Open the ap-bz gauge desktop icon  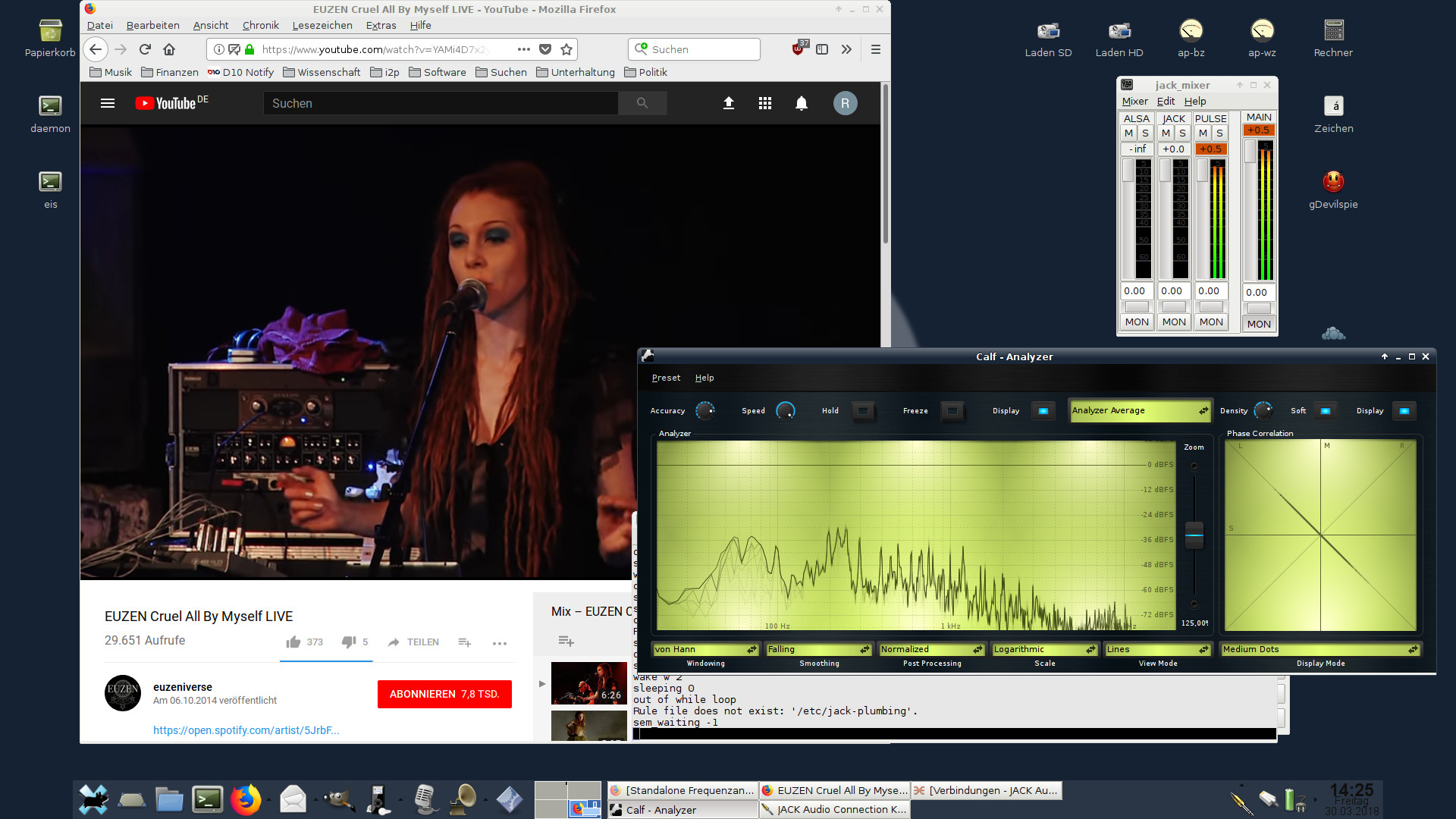click(x=1191, y=38)
